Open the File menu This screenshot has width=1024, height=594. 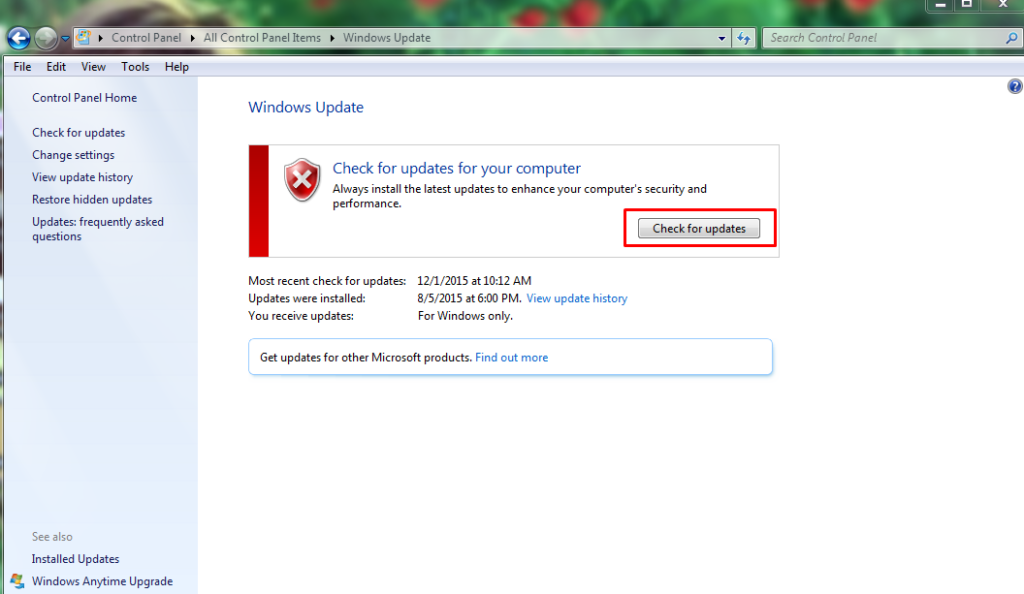22,67
